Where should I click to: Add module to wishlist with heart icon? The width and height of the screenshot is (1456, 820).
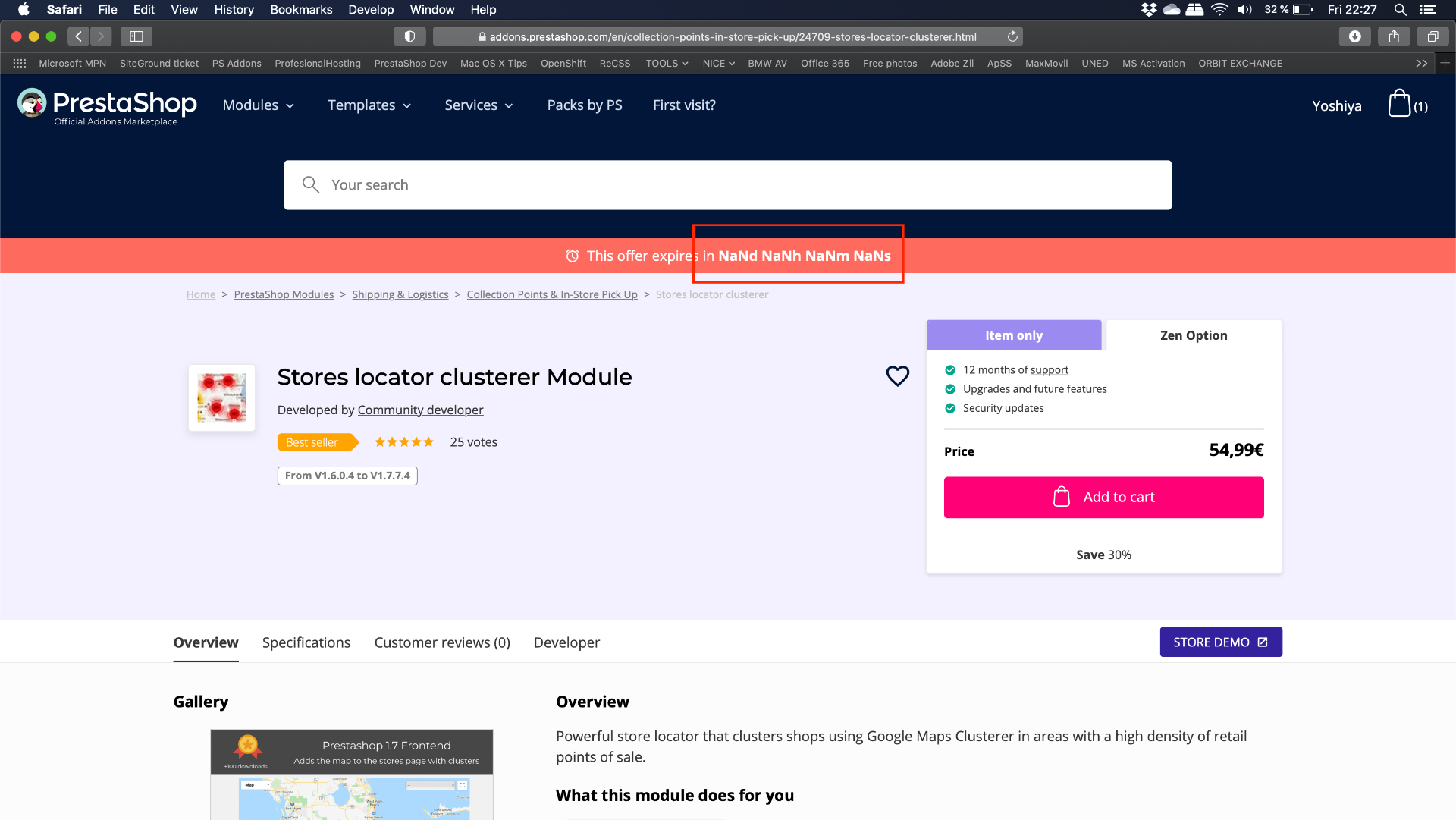[x=898, y=375]
